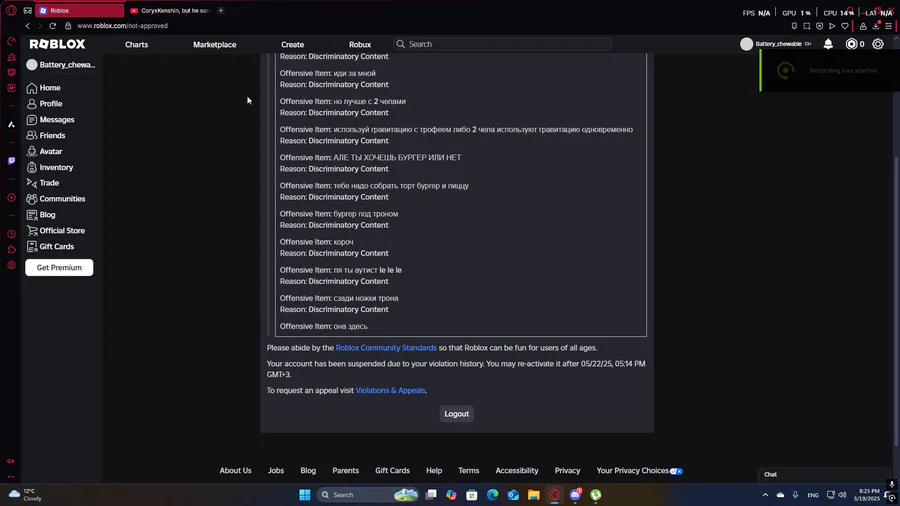Viewport: 900px width, 506px height.
Task: Open the Accessibility footer link
Action: 517,470
